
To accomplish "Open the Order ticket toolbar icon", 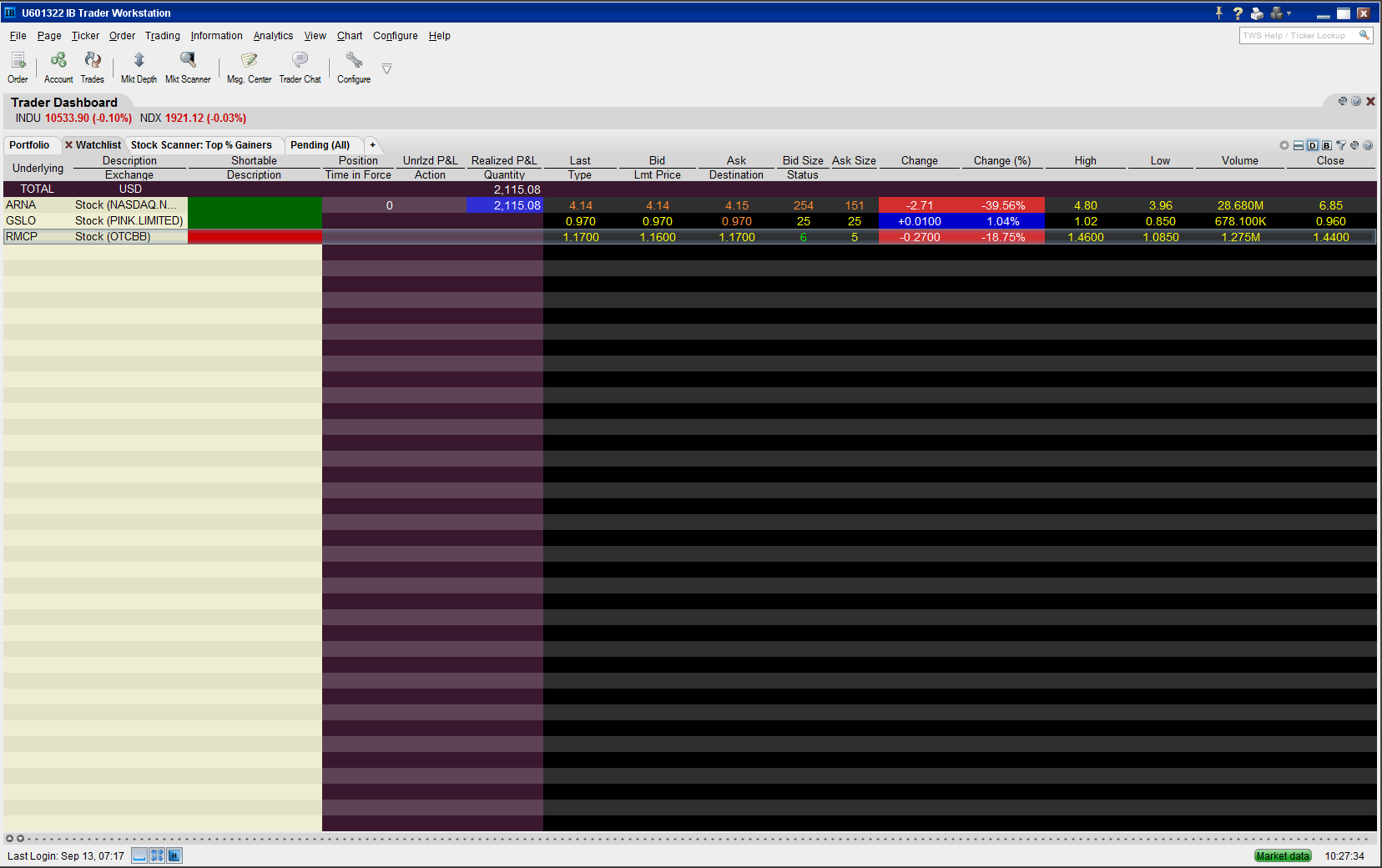I will click(x=18, y=67).
